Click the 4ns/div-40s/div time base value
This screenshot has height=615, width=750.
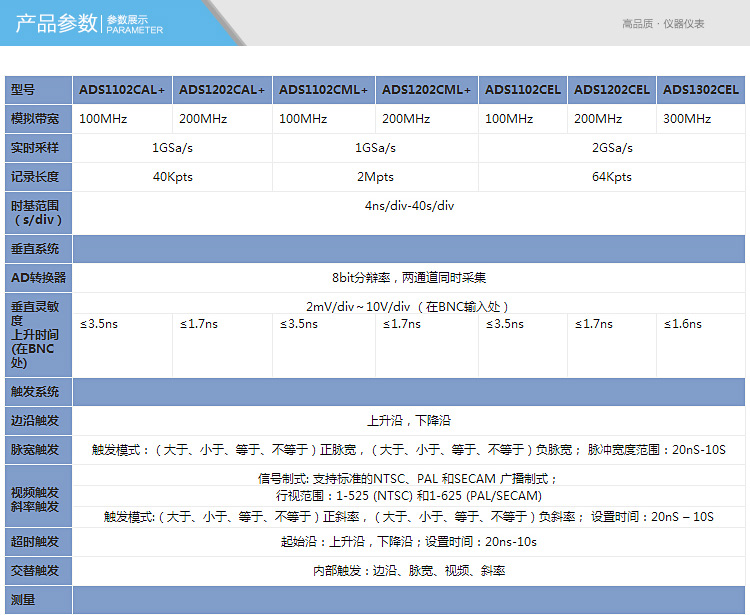click(409, 206)
